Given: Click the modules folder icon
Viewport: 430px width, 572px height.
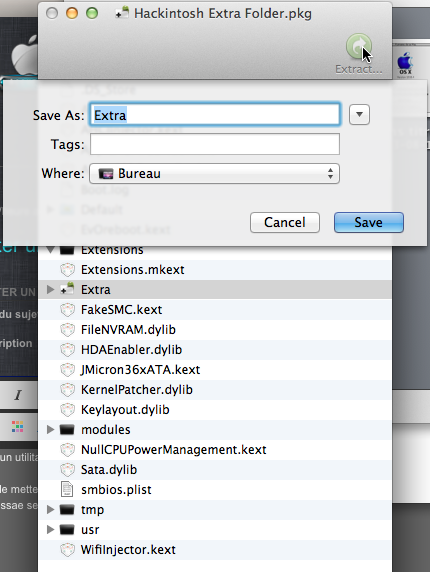Looking at the screenshot, I should (x=67, y=430).
